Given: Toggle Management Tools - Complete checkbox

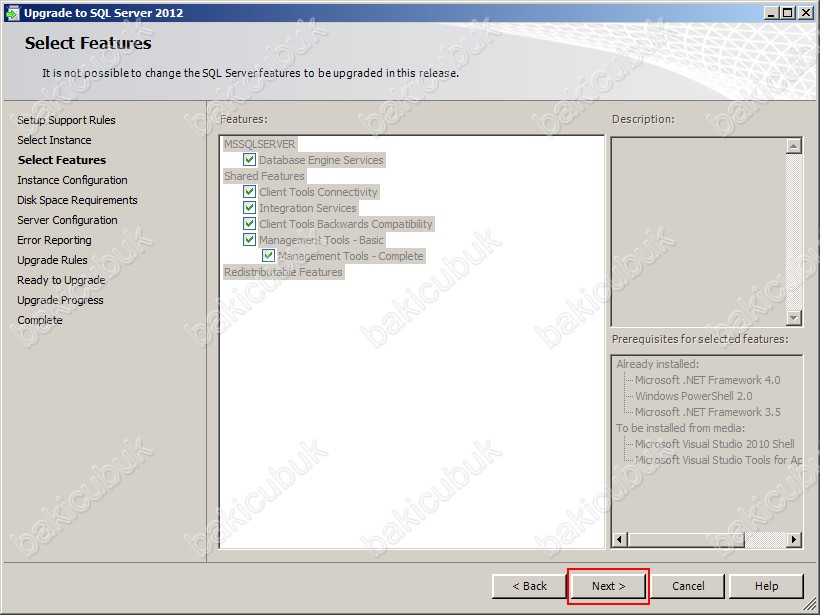Looking at the screenshot, I should [x=268, y=256].
